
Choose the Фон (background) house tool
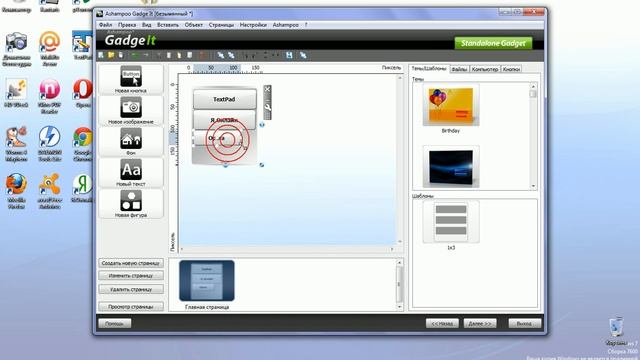[x=131, y=142]
